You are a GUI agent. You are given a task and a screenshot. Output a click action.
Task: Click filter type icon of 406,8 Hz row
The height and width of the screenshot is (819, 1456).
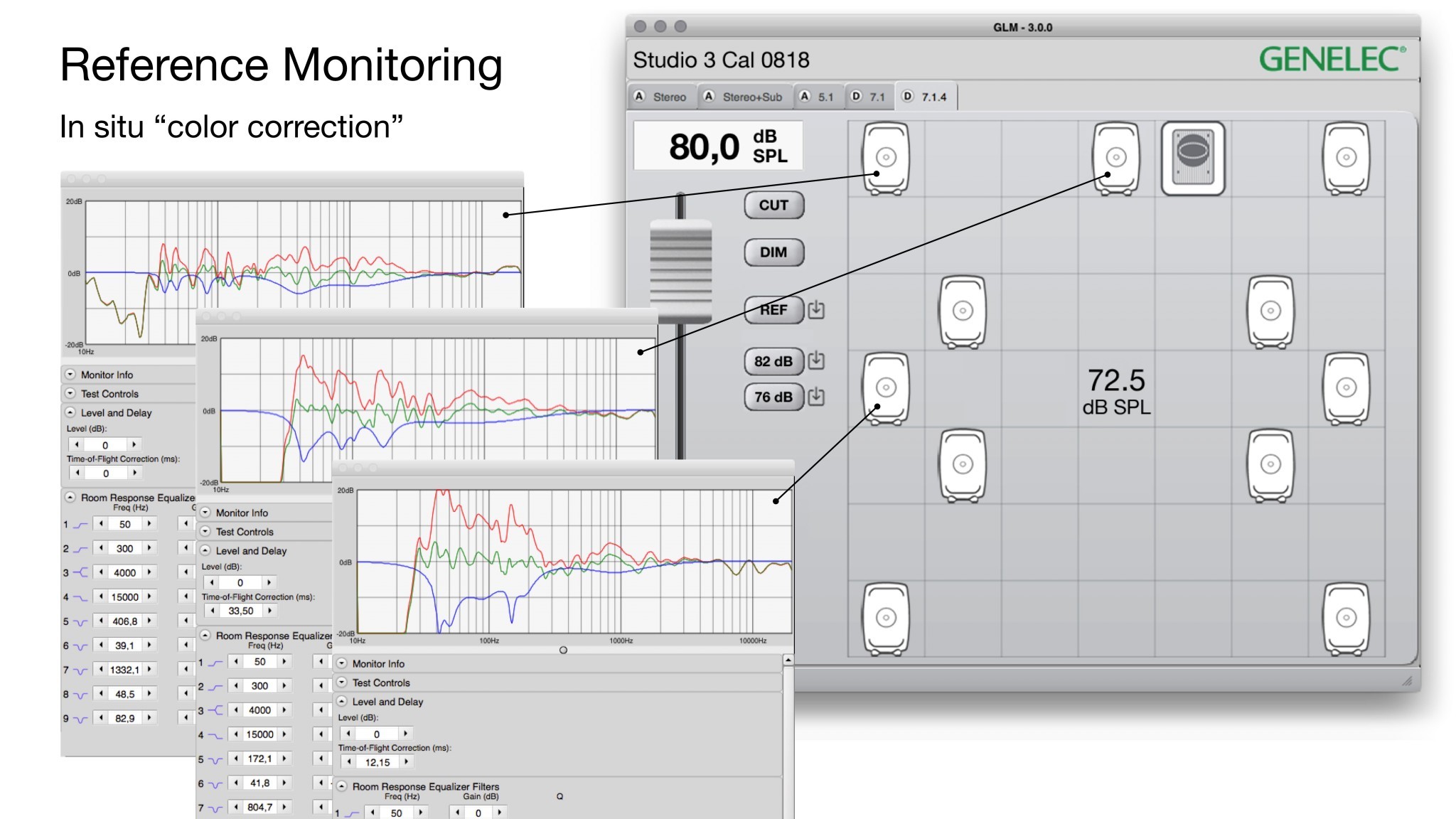point(80,622)
